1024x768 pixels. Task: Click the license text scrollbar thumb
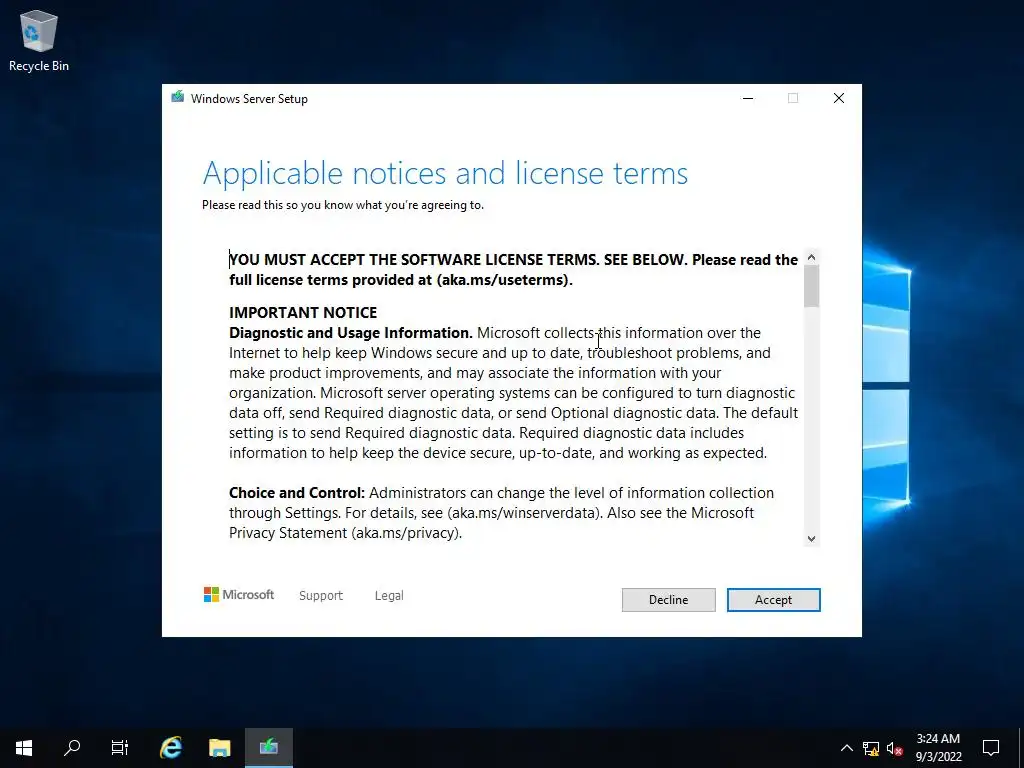811,286
